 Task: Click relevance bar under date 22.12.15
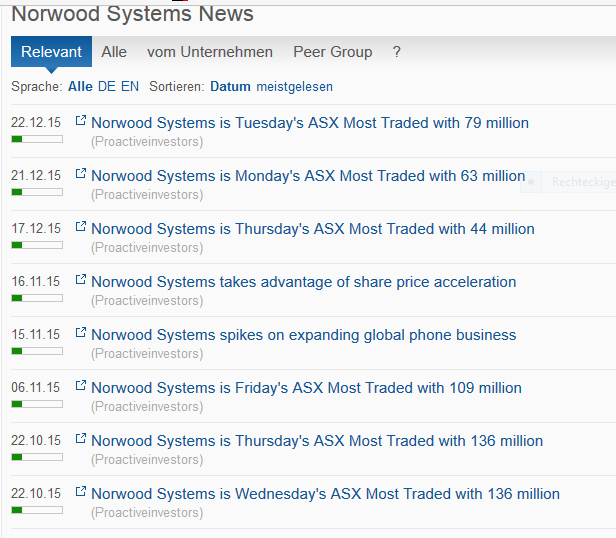coord(37,139)
